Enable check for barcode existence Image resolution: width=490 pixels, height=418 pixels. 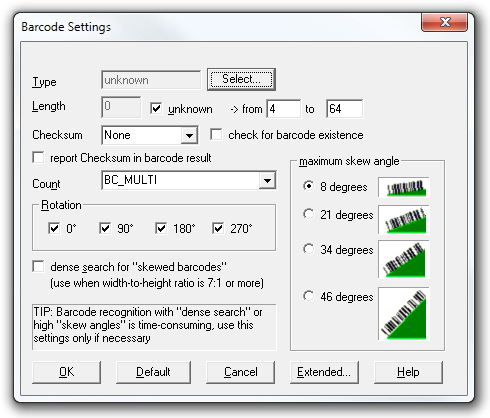click(216, 135)
